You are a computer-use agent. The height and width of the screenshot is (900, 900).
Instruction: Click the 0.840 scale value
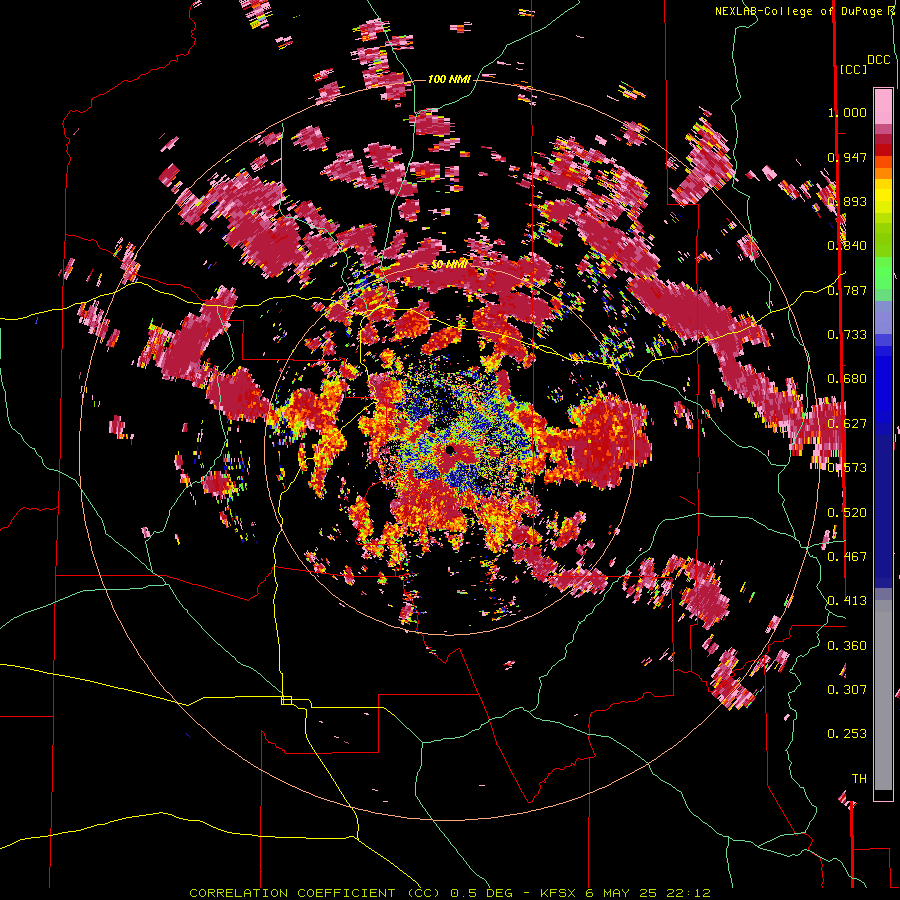(847, 246)
